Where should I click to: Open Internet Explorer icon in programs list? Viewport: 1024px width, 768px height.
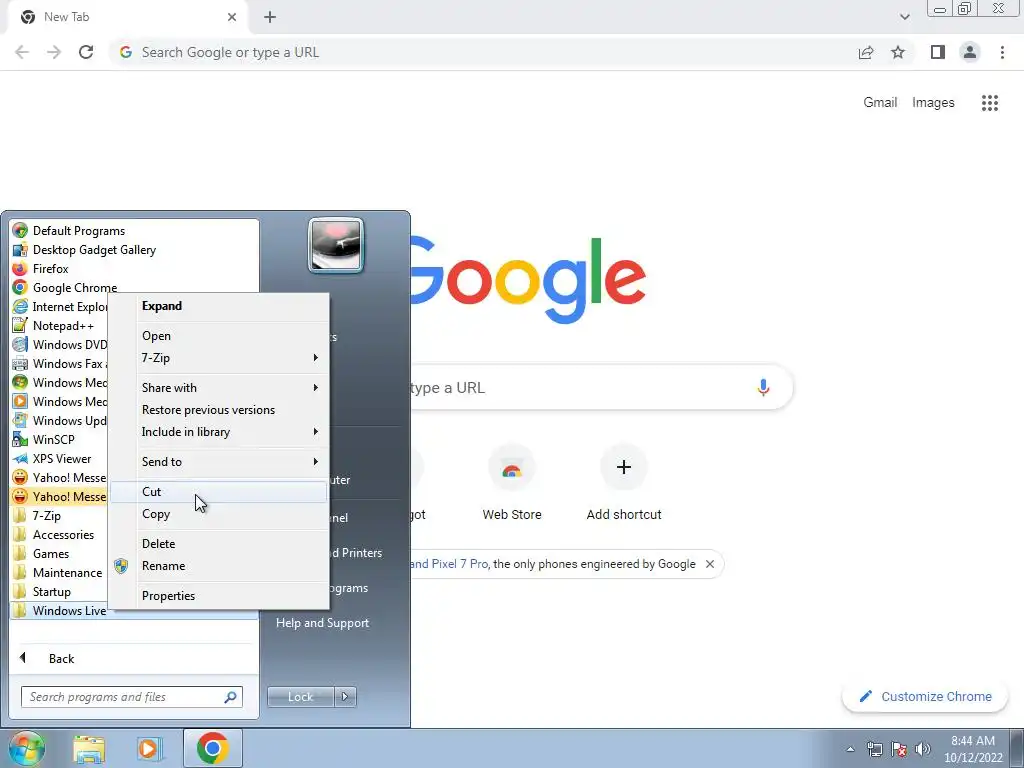(20, 306)
